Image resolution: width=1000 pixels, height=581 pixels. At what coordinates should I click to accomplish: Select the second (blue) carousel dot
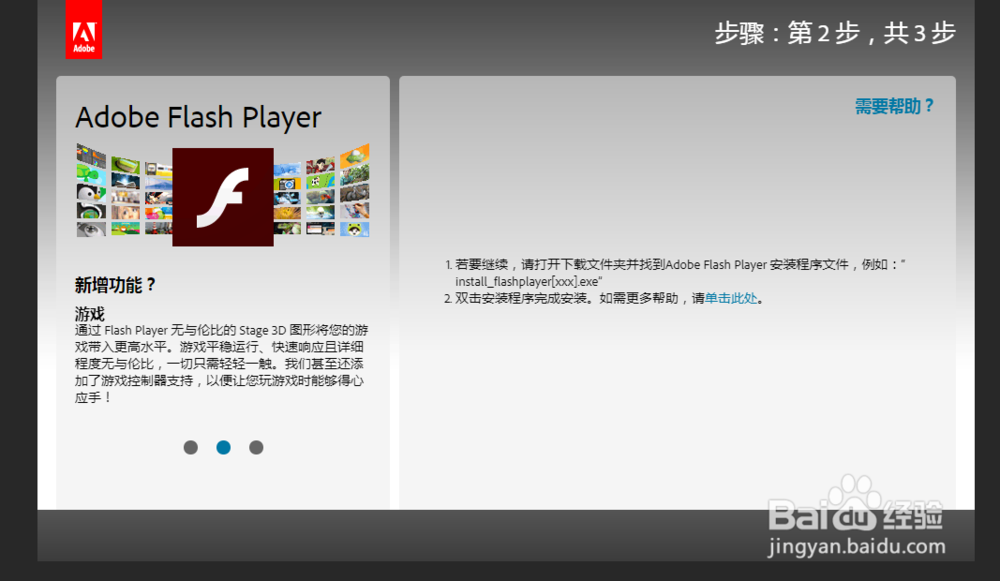tap(223, 447)
